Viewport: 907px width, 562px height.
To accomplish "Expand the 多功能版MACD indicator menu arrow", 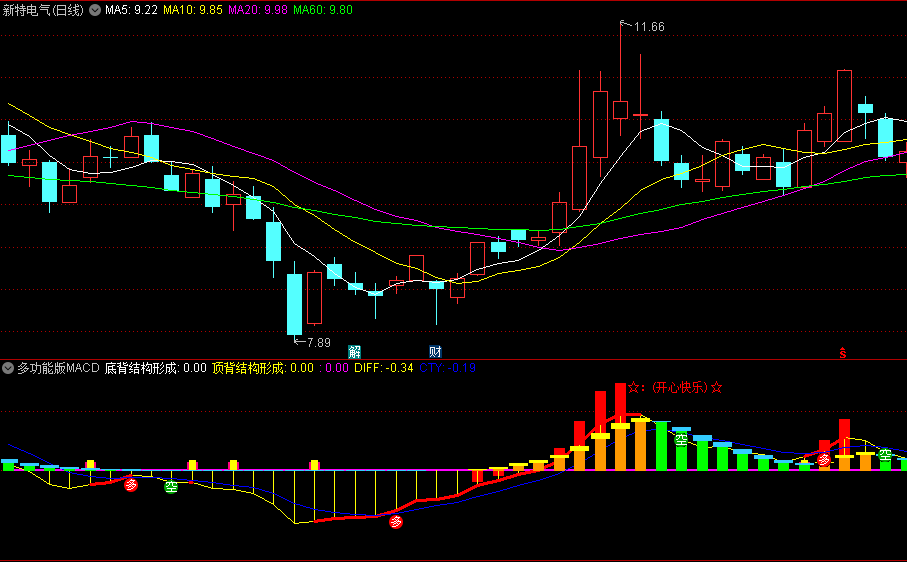I will click(x=8, y=368).
